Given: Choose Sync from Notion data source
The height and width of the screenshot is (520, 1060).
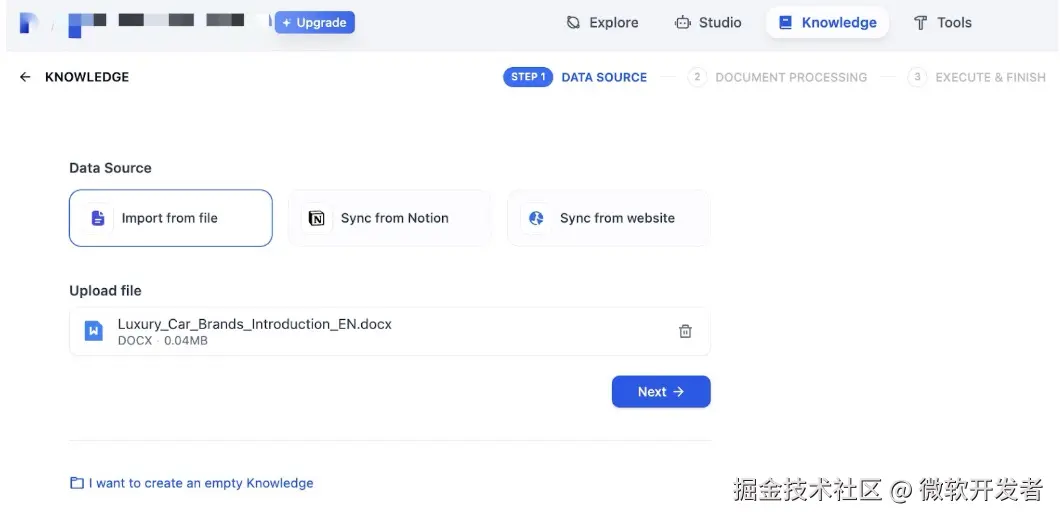Looking at the screenshot, I should pos(389,218).
